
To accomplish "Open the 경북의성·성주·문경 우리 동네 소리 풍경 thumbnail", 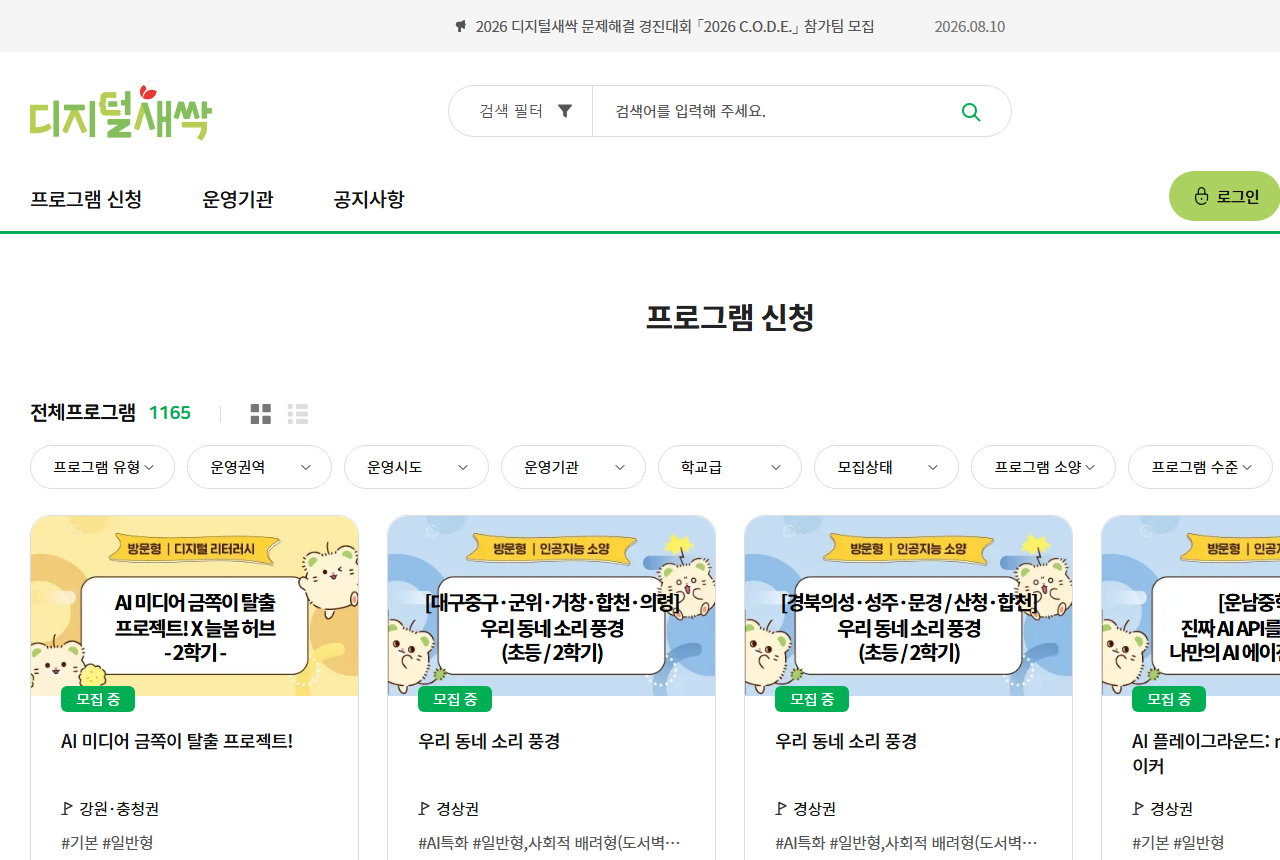I will (x=909, y=606).
